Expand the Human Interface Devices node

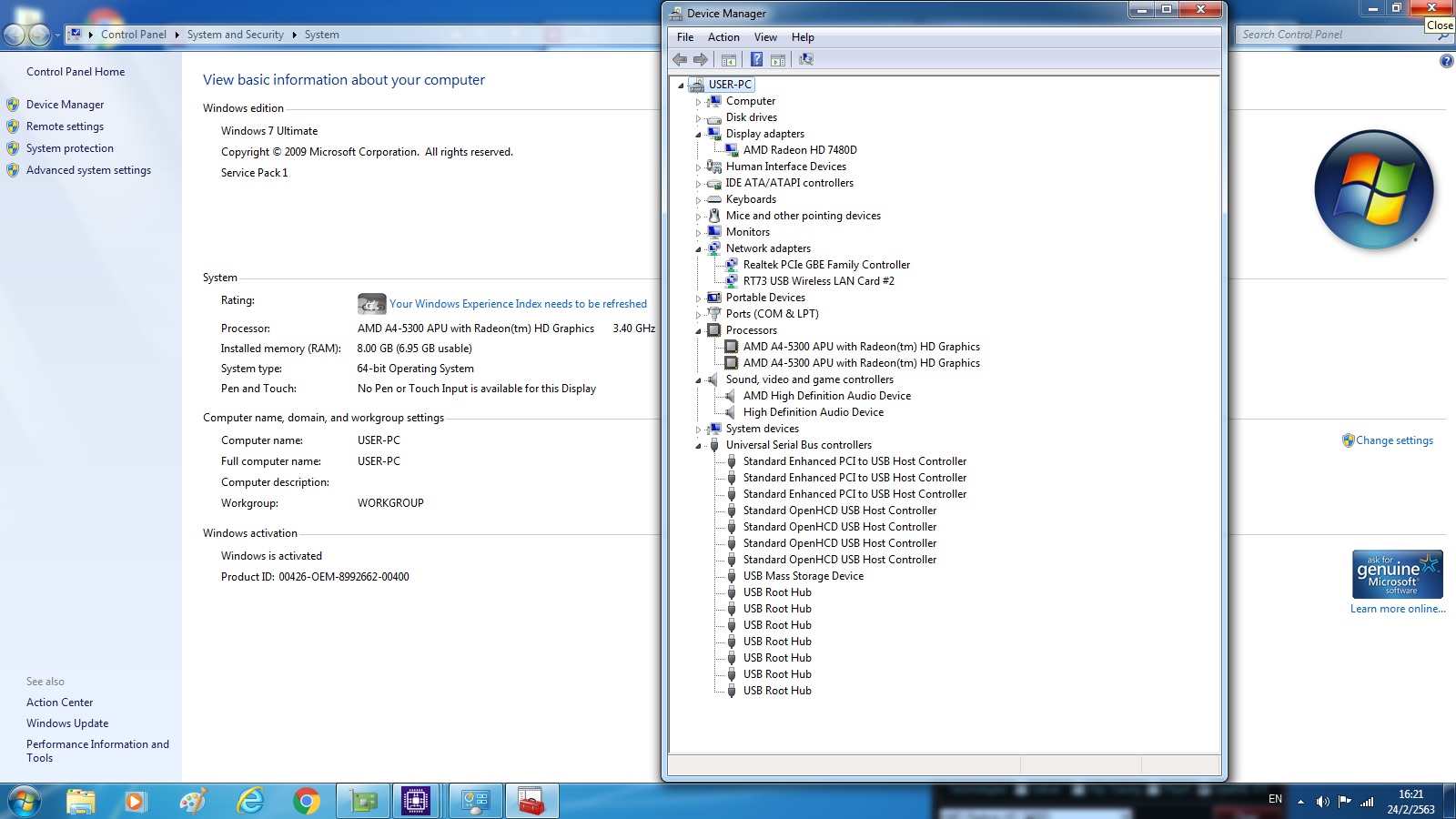pos(699,167)
